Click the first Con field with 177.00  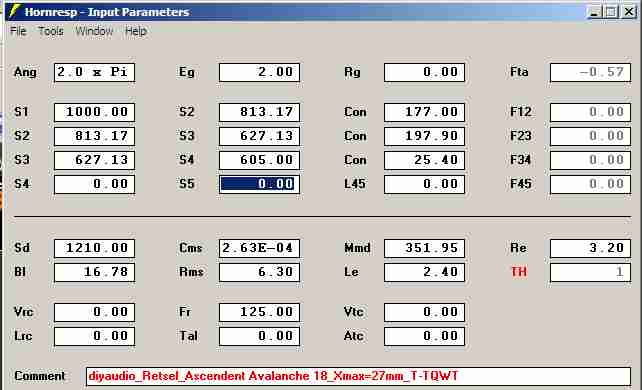click(x=425, y=112)
